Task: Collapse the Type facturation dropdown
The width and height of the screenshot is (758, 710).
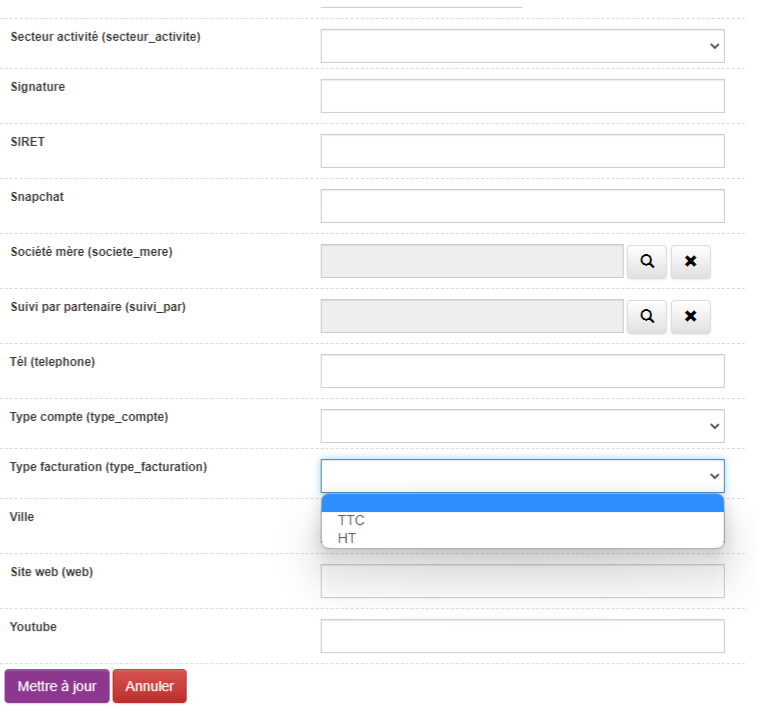Action: (522, 476)
